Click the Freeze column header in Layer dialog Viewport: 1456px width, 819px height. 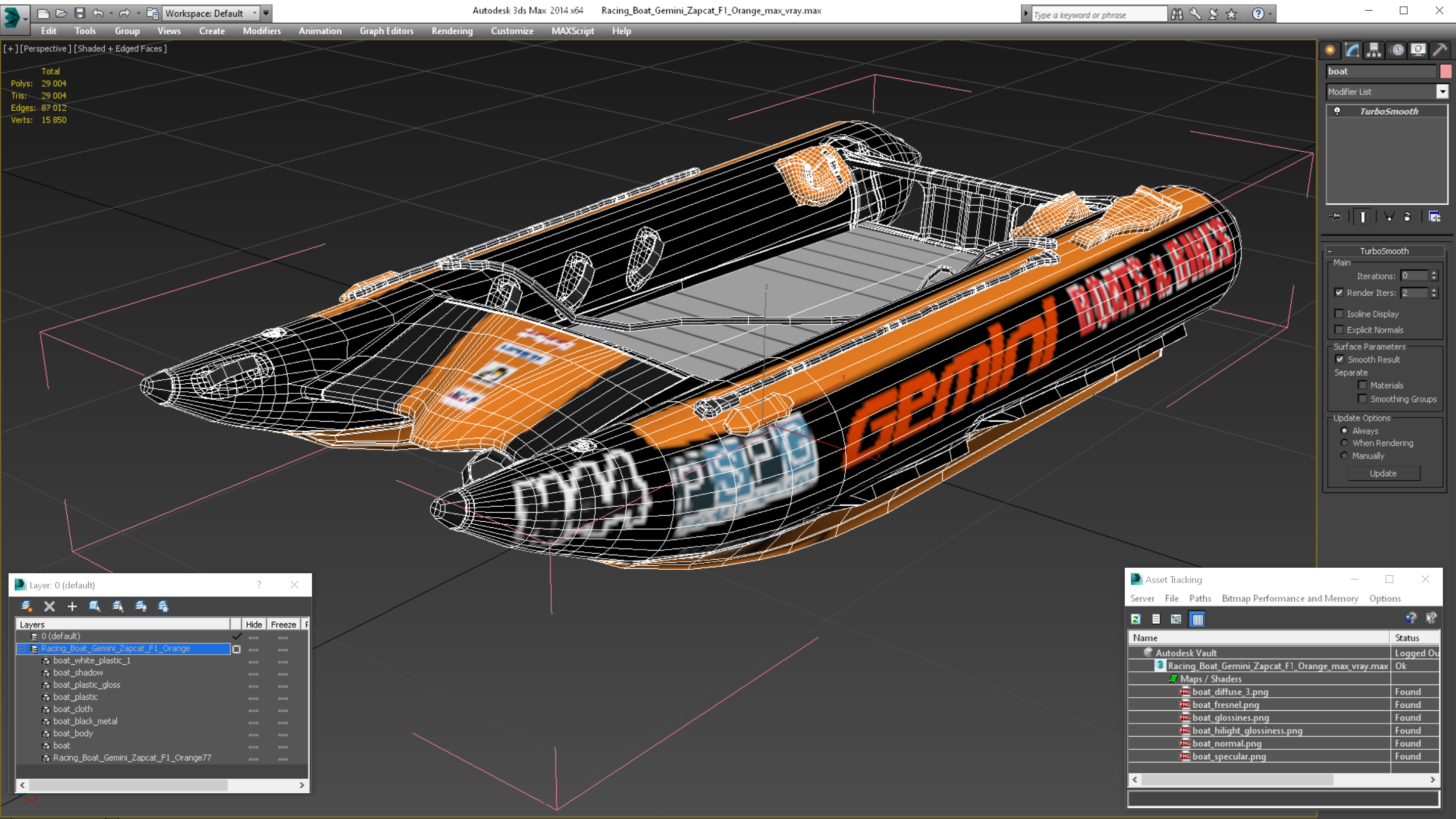coord(283,624)
